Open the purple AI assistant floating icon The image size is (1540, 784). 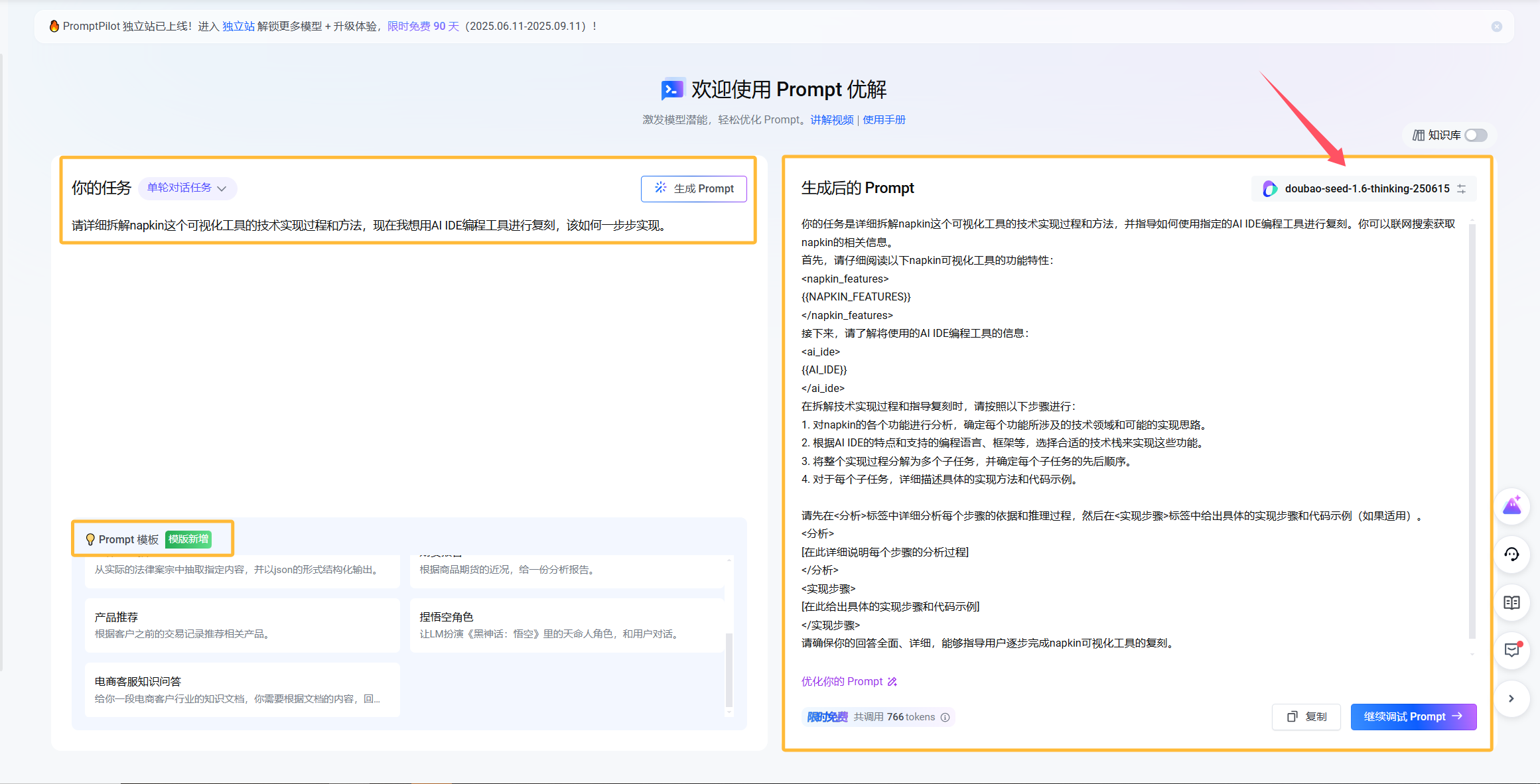1511,506
